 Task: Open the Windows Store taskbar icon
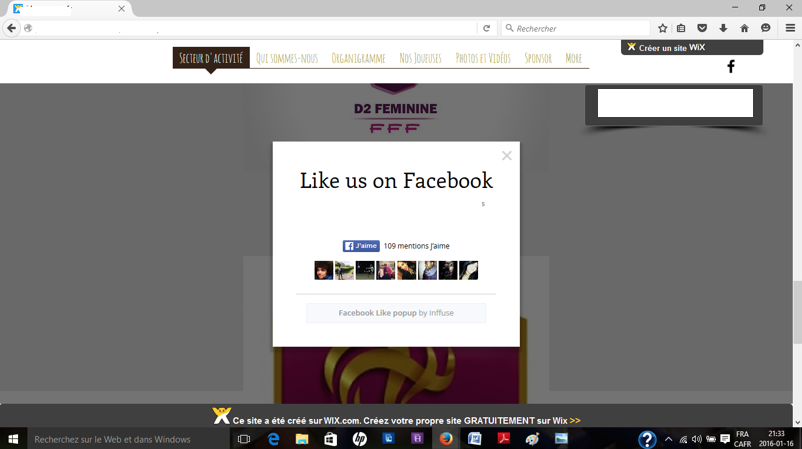330,439
